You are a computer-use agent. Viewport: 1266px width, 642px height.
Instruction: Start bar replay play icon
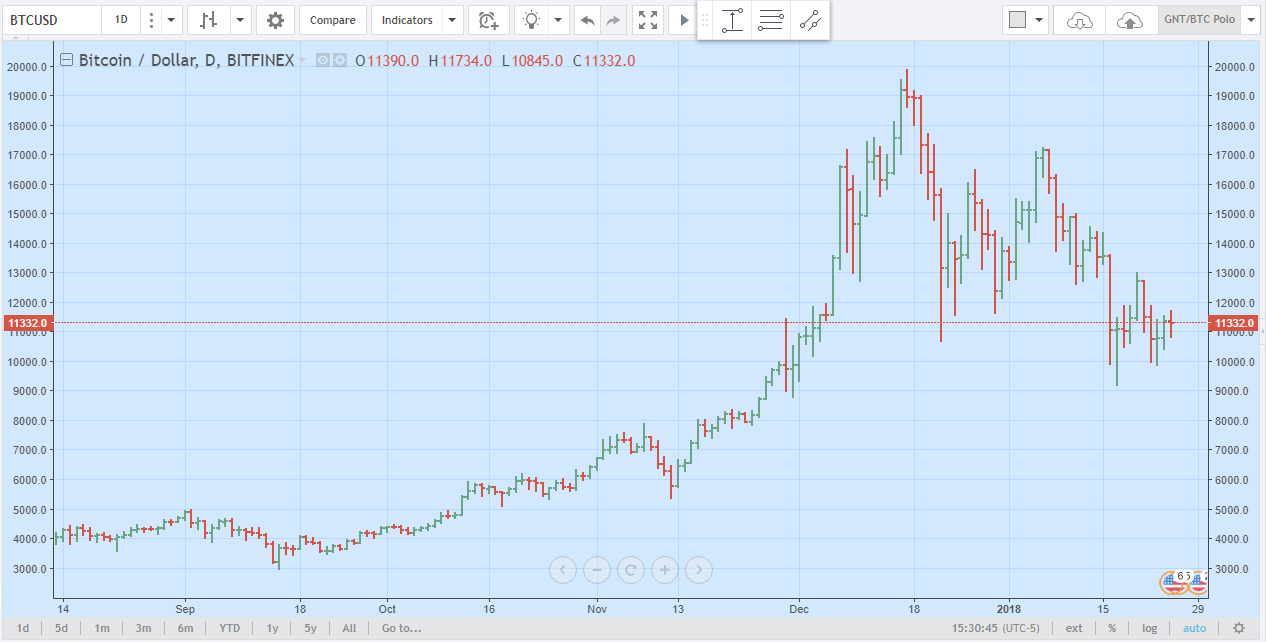coord(684,20)
